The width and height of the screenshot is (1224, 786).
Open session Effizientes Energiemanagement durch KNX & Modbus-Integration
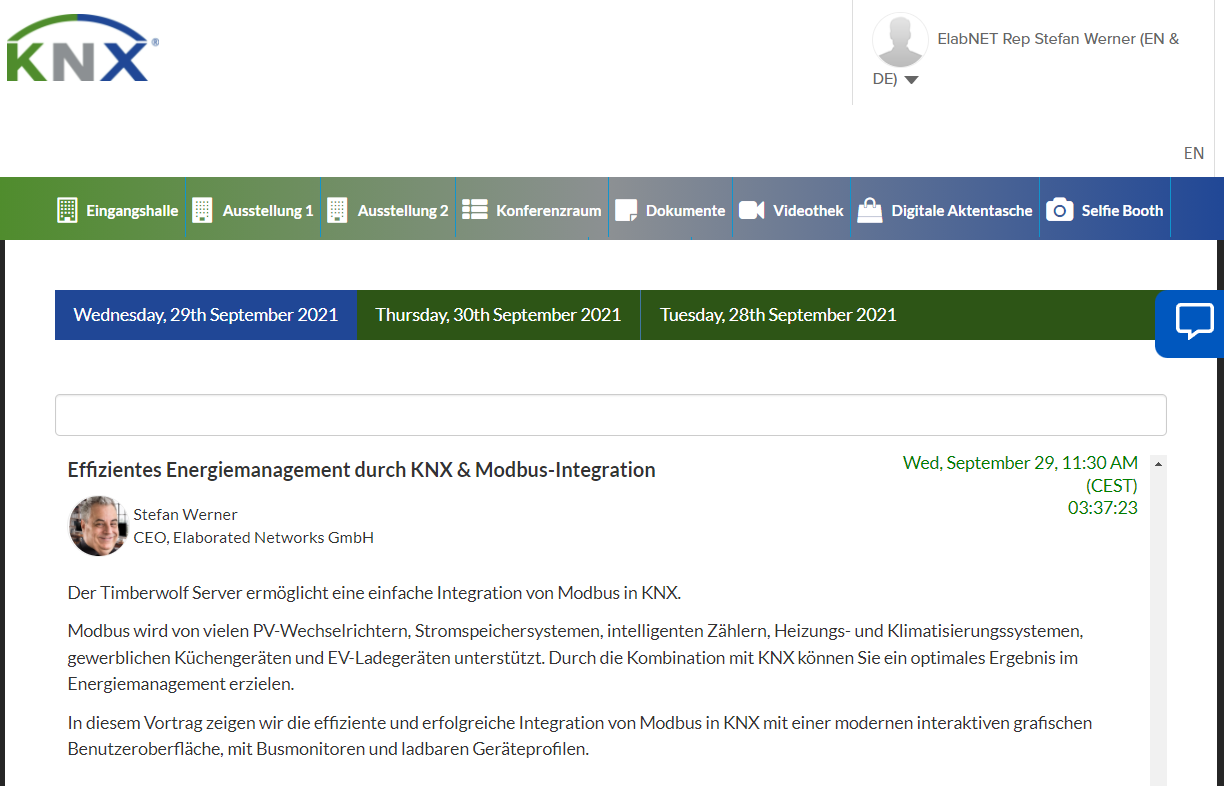(362, 470)
